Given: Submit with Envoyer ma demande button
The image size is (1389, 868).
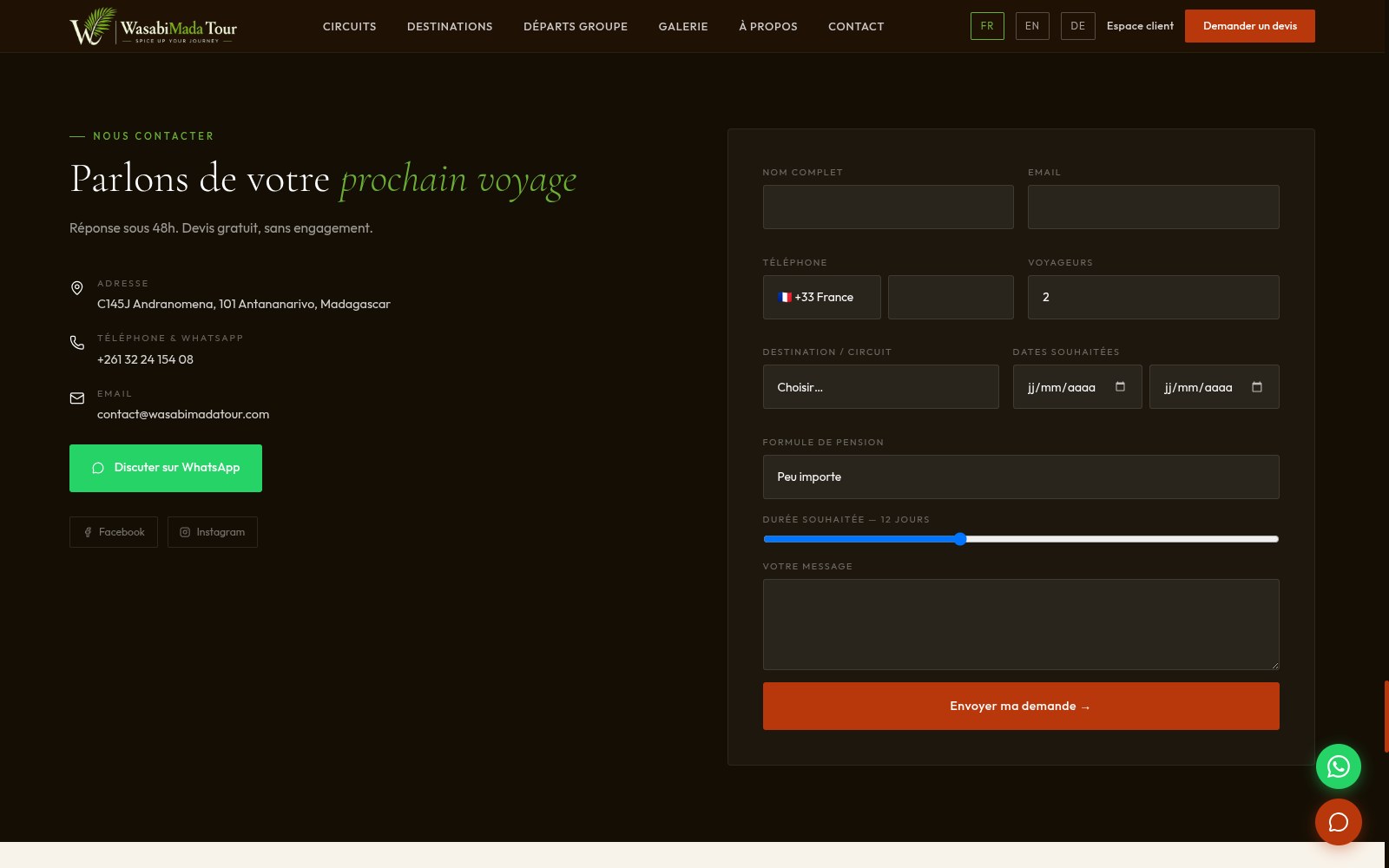Looking at the screenshot, I should tap(1021, 706).
